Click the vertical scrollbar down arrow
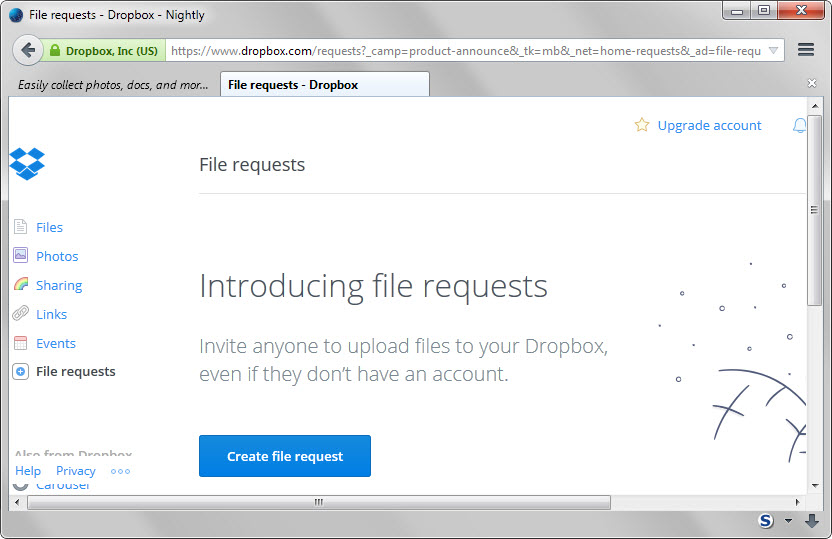The width and height of the screenshot is (832, 539). [x=814, y=485]
